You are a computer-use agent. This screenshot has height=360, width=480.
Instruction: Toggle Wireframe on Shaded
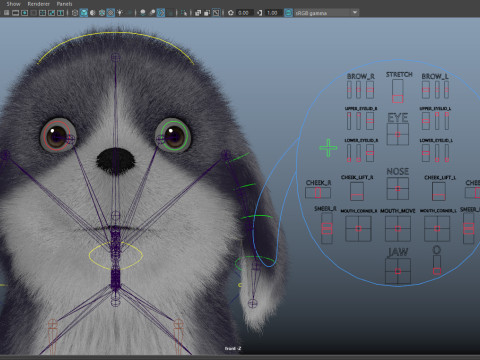point(102,13)
